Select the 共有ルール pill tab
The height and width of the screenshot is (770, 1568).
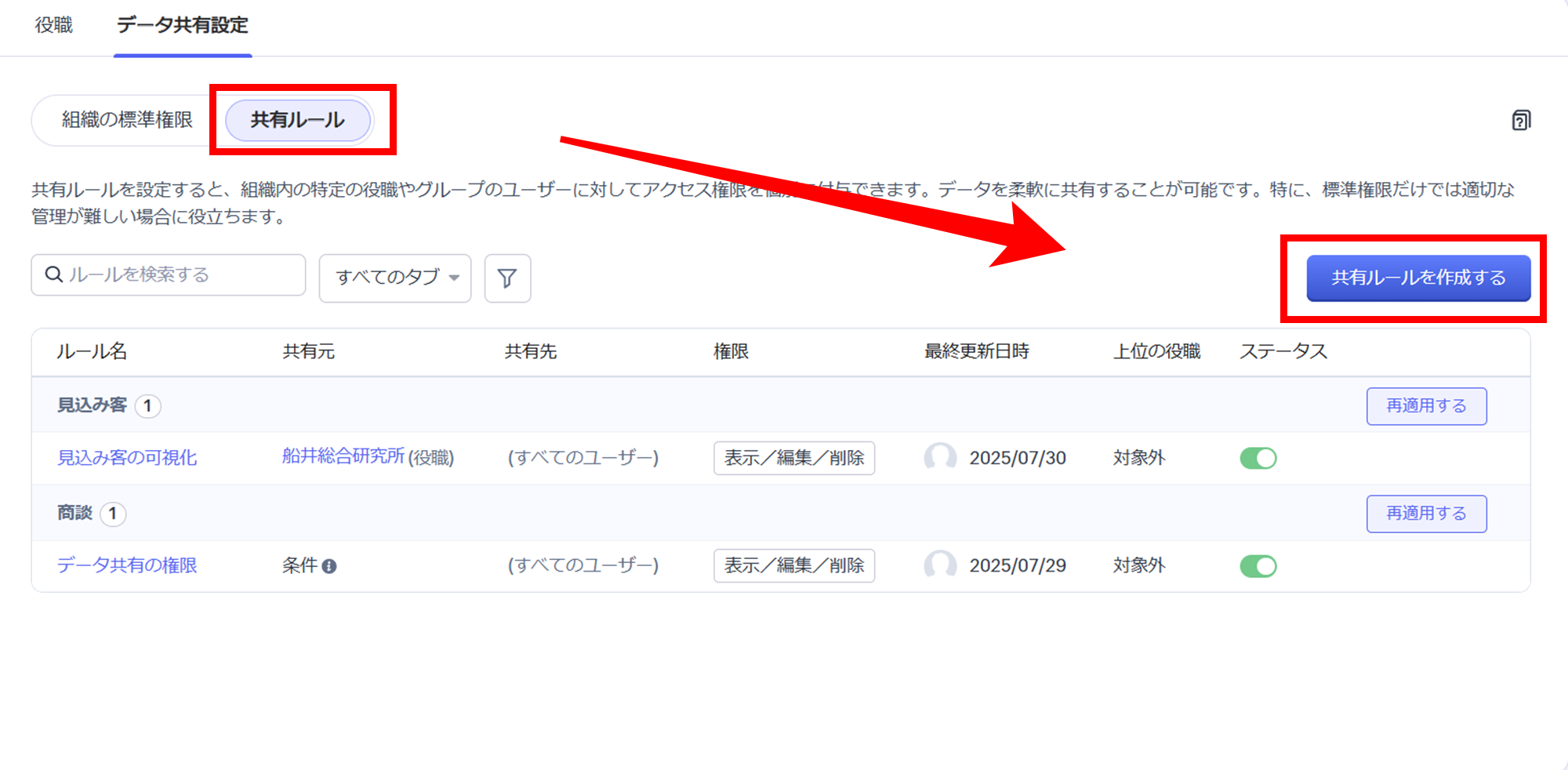(298, 120)
